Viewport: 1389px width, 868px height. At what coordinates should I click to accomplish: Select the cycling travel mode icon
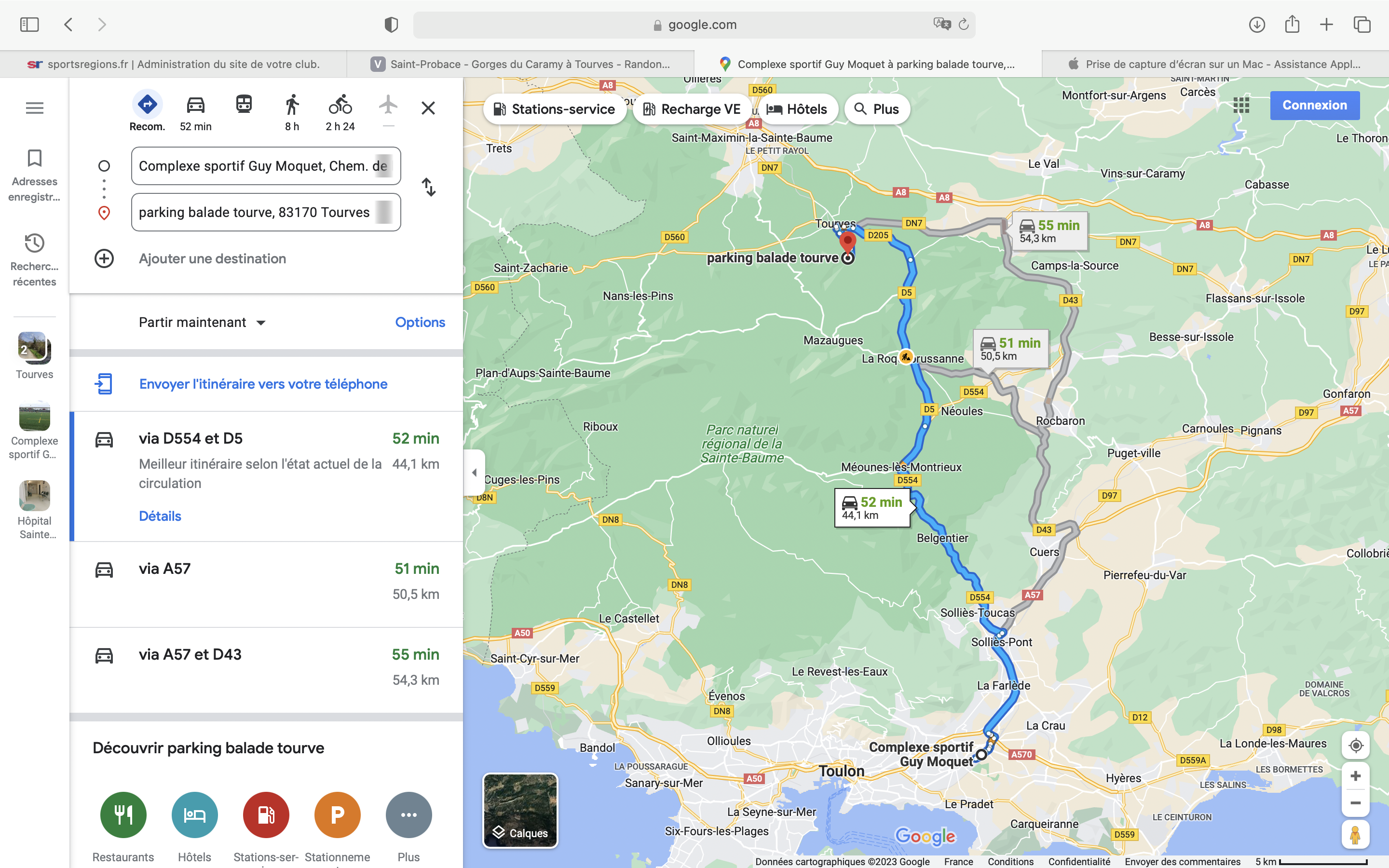[340, 105]
